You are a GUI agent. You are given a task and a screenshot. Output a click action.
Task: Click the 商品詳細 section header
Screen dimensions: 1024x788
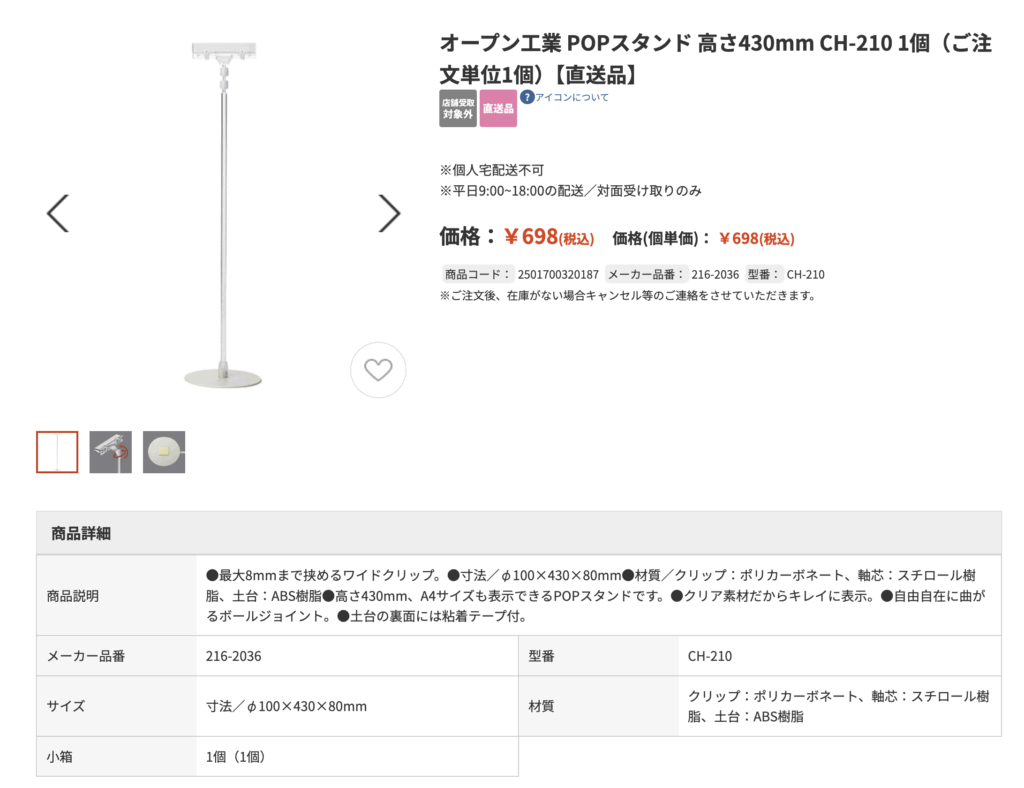click(x=81, y=533)
